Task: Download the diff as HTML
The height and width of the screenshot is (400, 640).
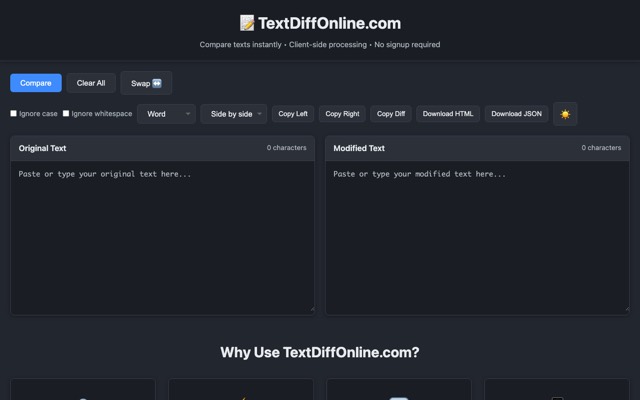Action: [x=448, y=114]
